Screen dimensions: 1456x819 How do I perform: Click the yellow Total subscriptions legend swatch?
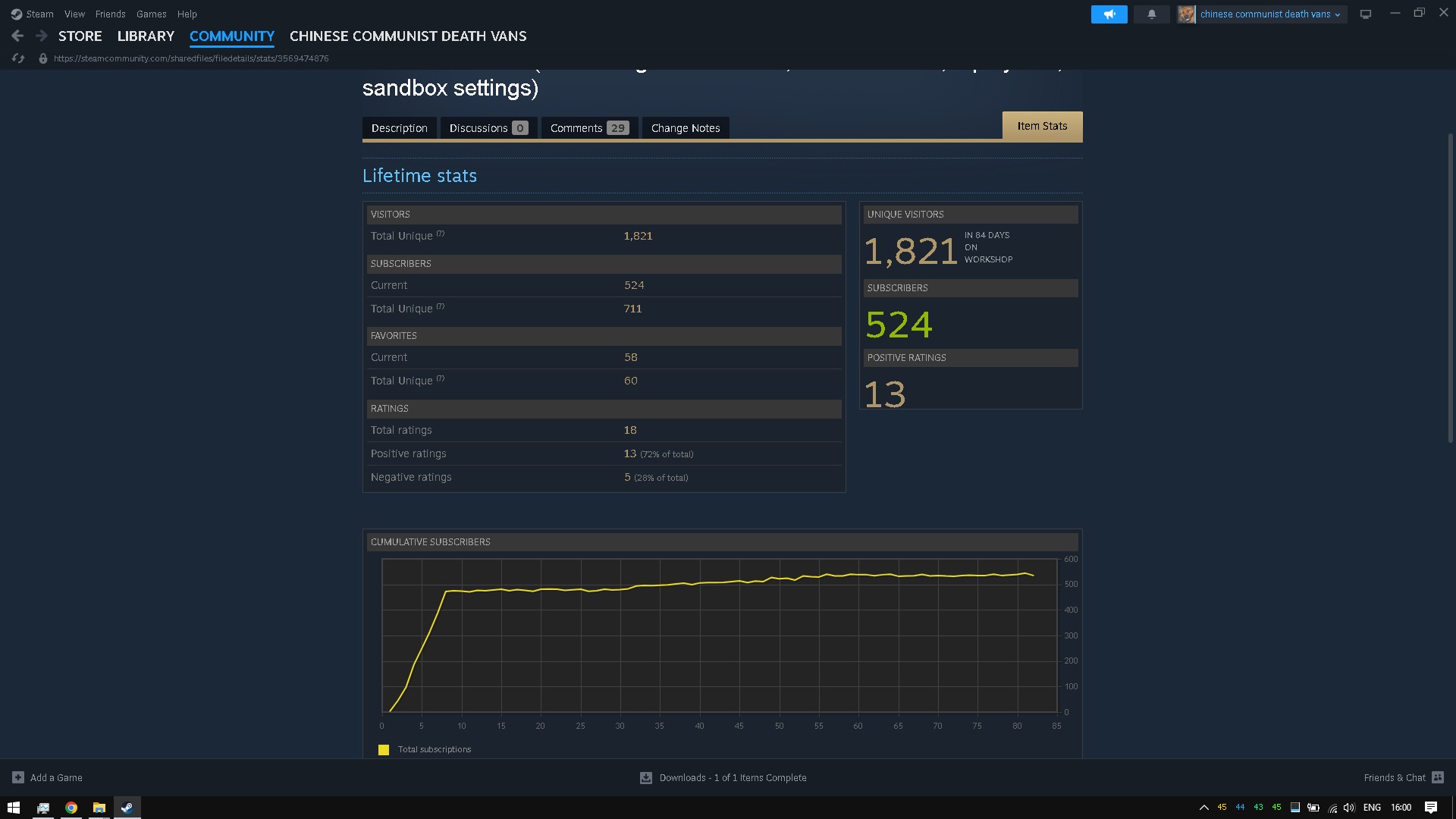click(x=384, y=749)
